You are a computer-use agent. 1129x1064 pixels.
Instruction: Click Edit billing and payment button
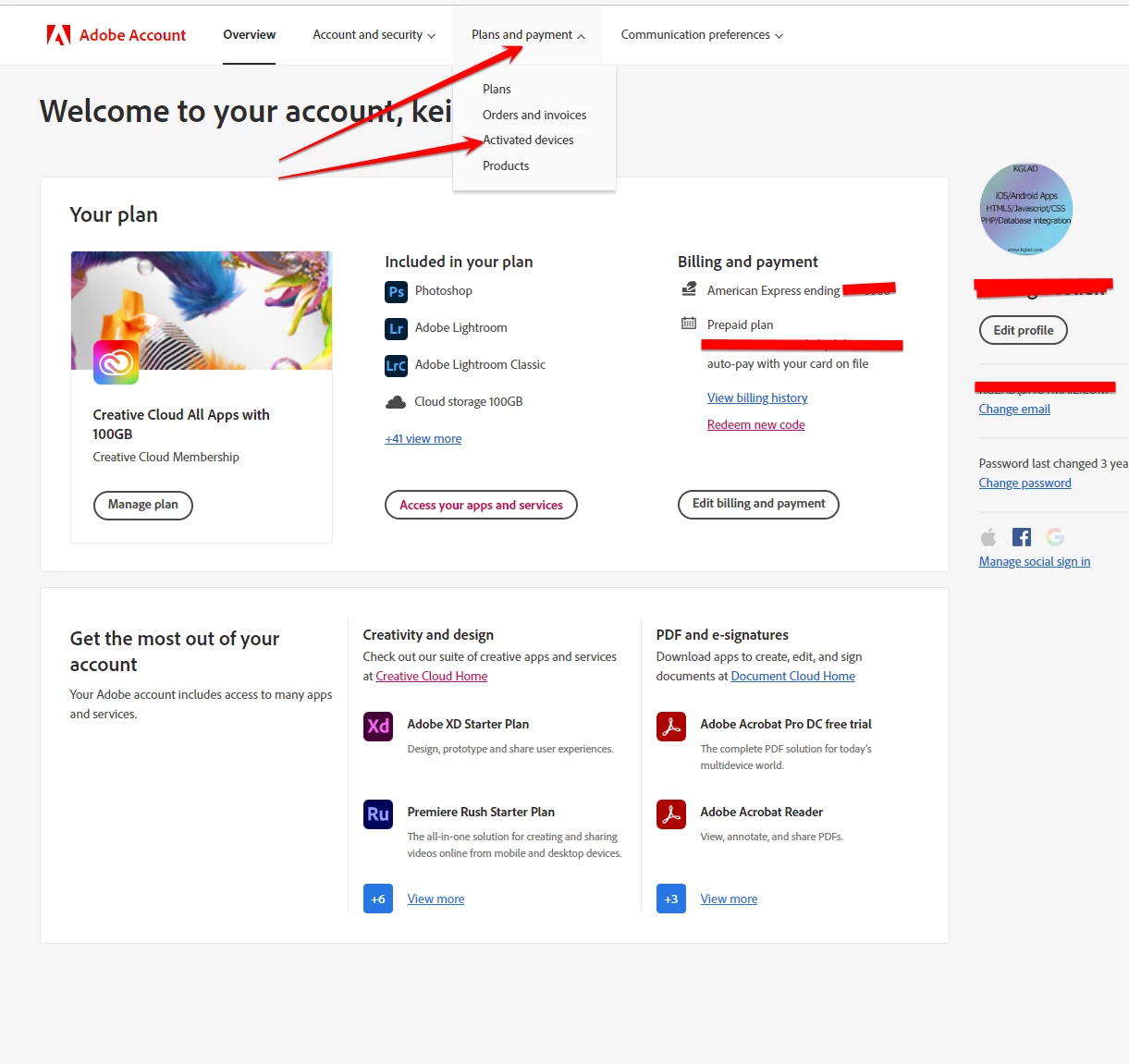tap(758, 505)
